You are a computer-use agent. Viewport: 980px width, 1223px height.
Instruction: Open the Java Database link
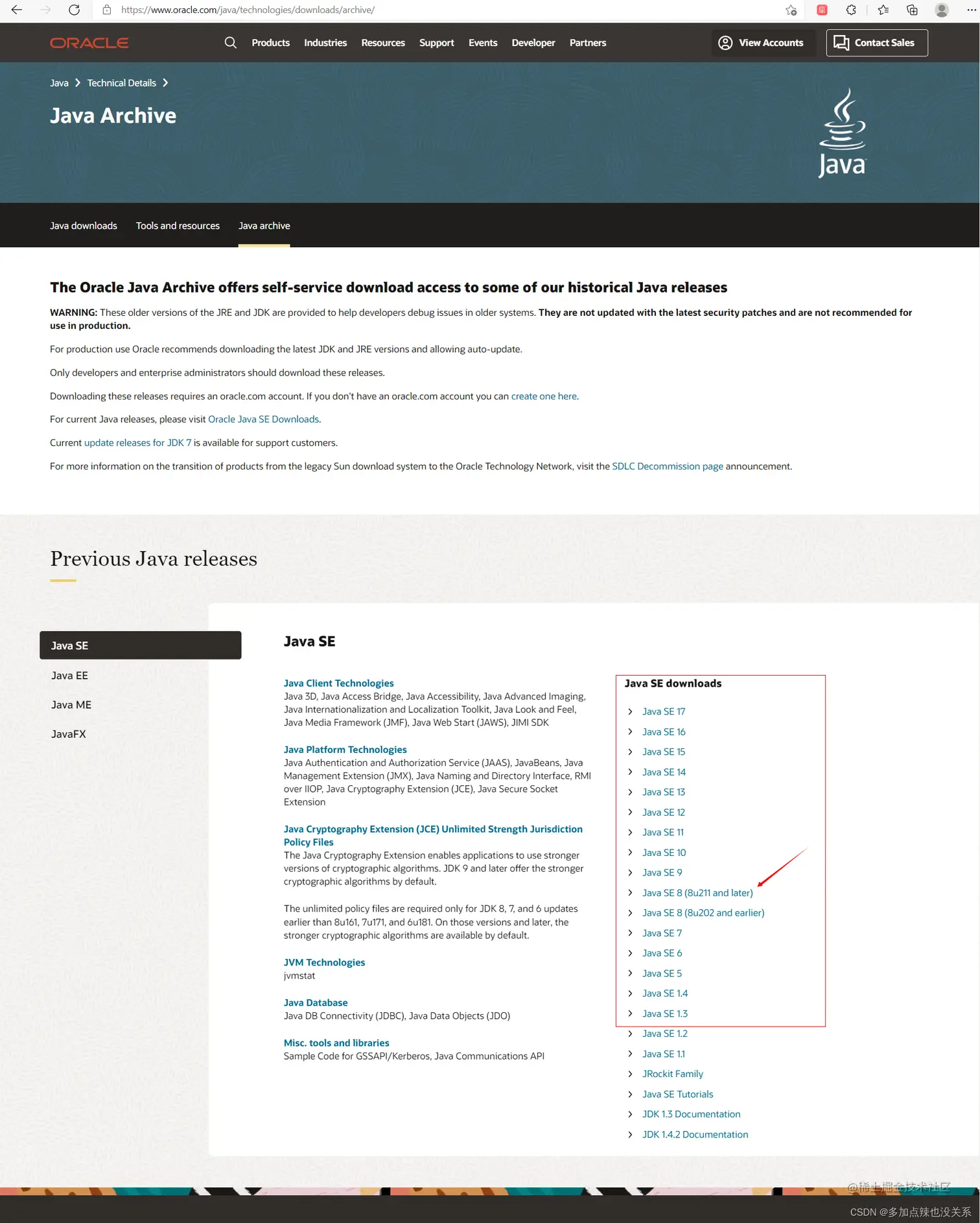click(316, 1003)
